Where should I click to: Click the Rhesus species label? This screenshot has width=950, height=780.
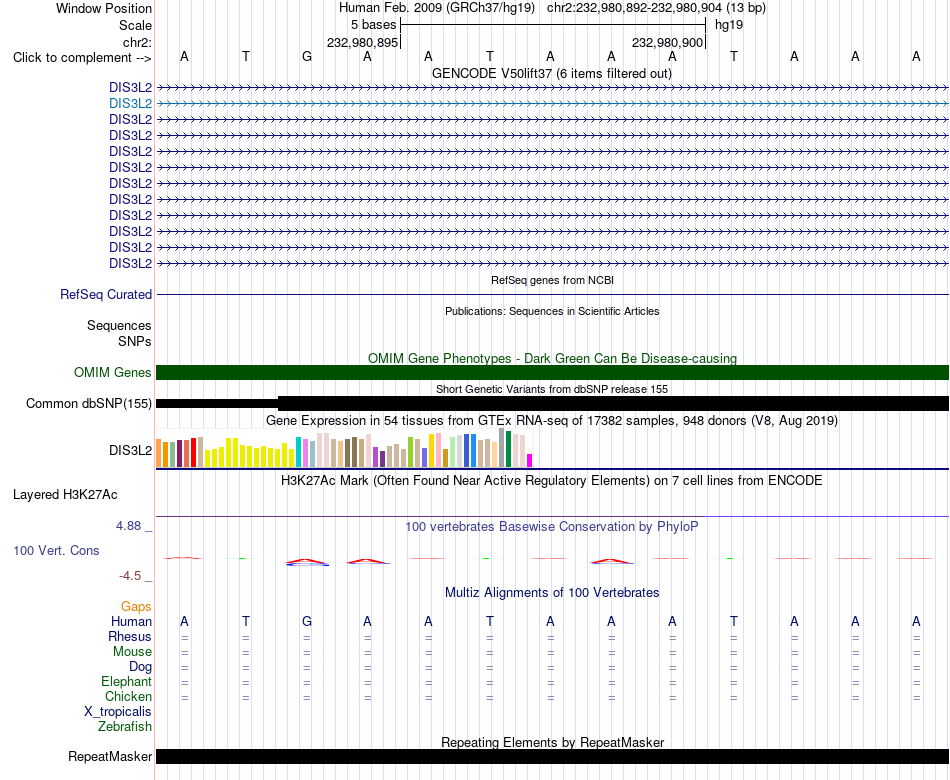coord(130,636)
